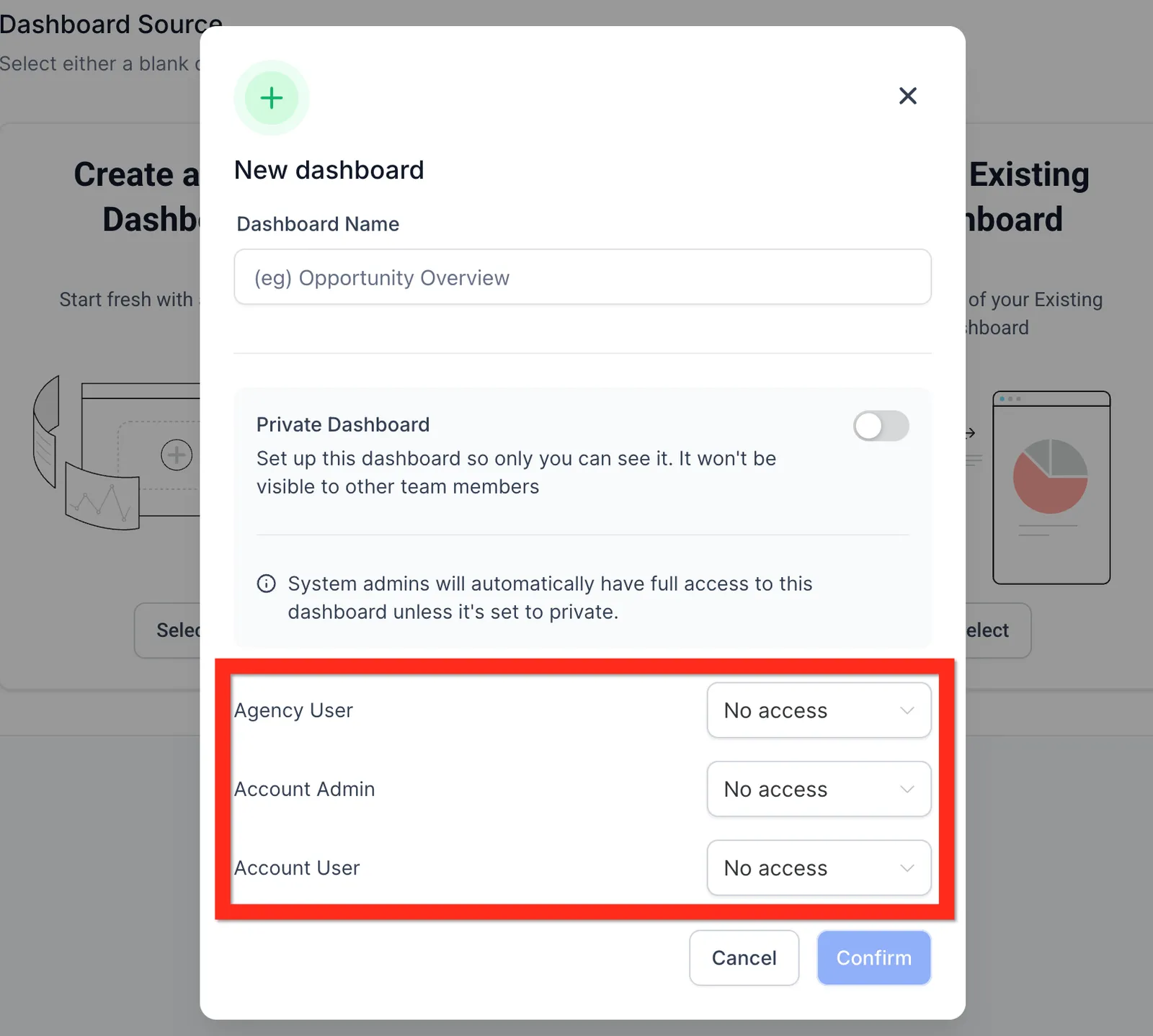
Task: Focus the Dashboard Name input field
Action: coord(582,277)
